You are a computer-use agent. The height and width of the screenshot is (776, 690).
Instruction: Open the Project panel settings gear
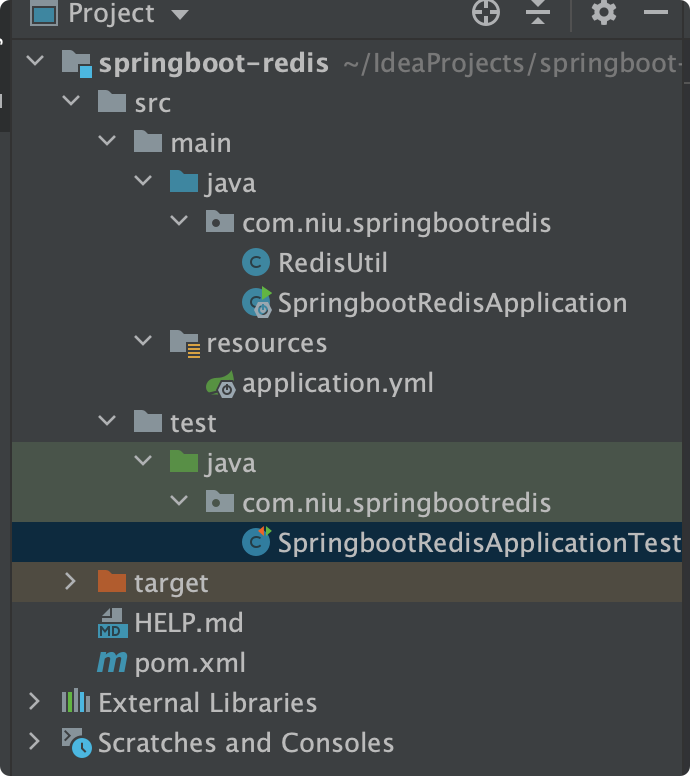coord(604,14)
